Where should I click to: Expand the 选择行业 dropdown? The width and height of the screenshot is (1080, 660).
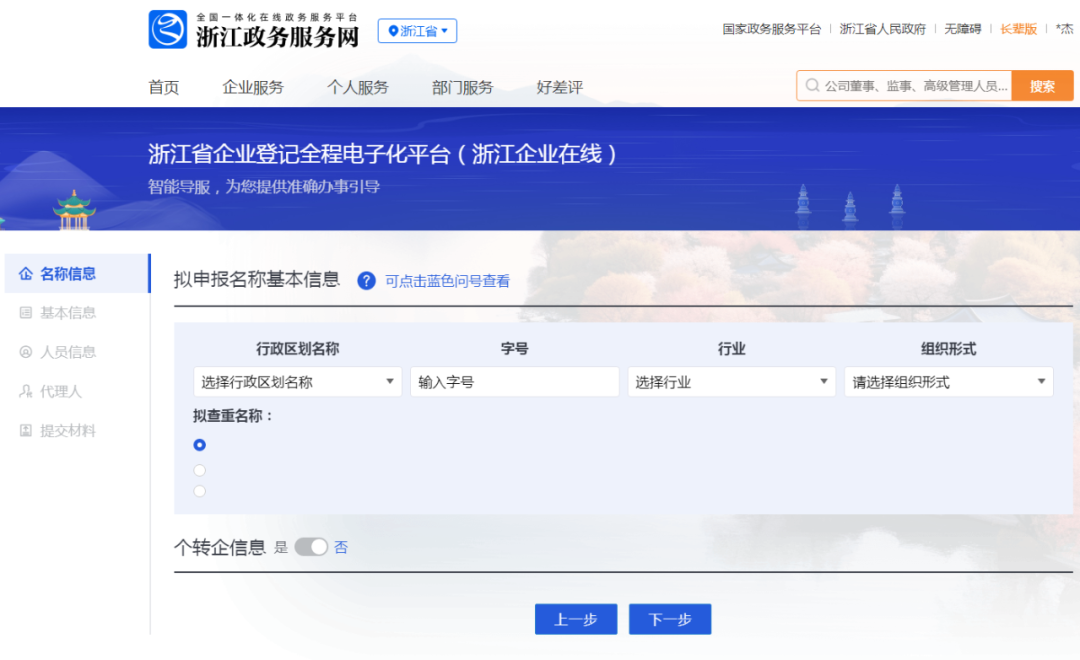coord(731,381)
